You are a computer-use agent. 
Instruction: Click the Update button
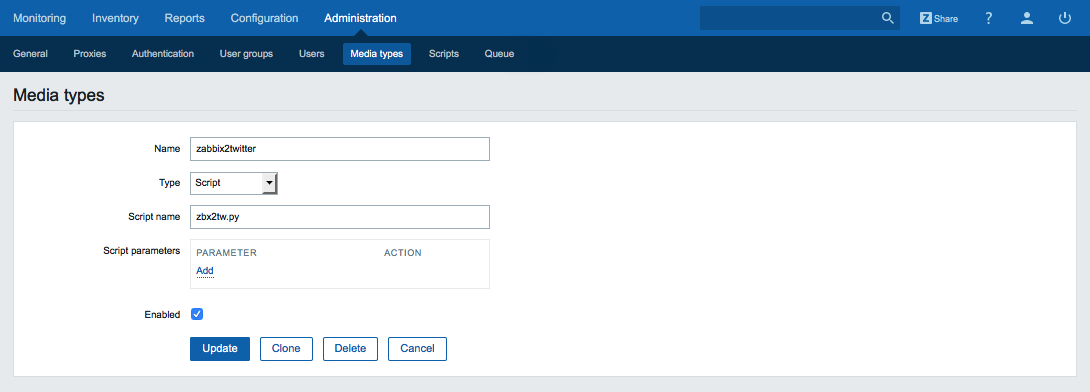coord(220,349)
